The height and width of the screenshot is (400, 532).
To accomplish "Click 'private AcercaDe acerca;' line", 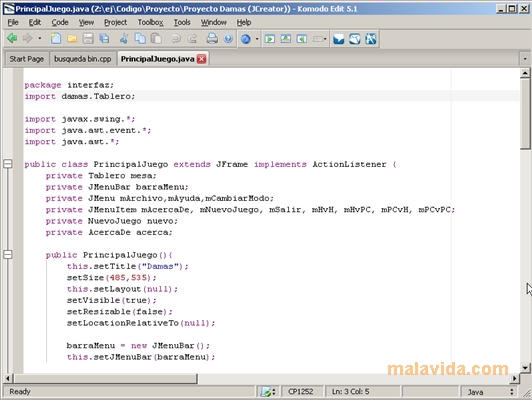I will coord(109,232).
